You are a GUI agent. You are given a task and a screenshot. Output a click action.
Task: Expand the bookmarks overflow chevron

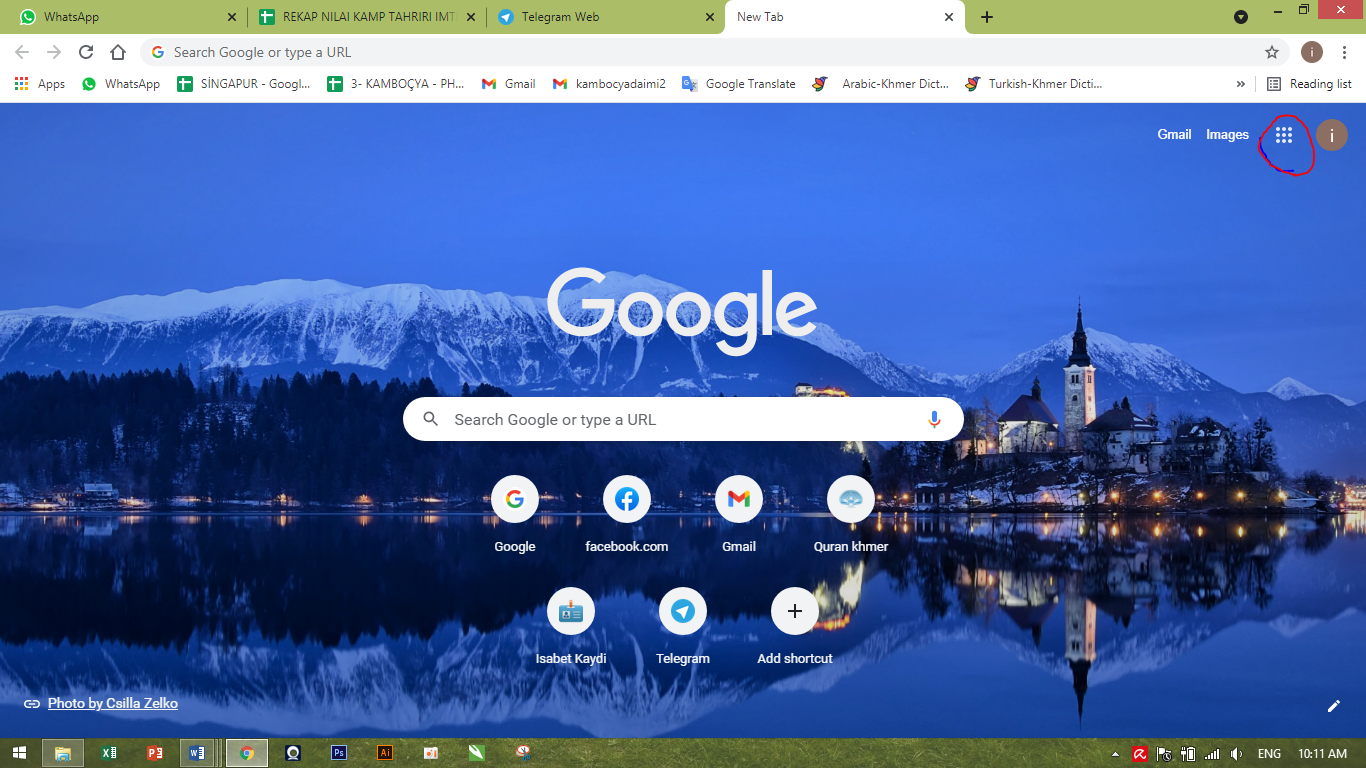pos(1240,84)
